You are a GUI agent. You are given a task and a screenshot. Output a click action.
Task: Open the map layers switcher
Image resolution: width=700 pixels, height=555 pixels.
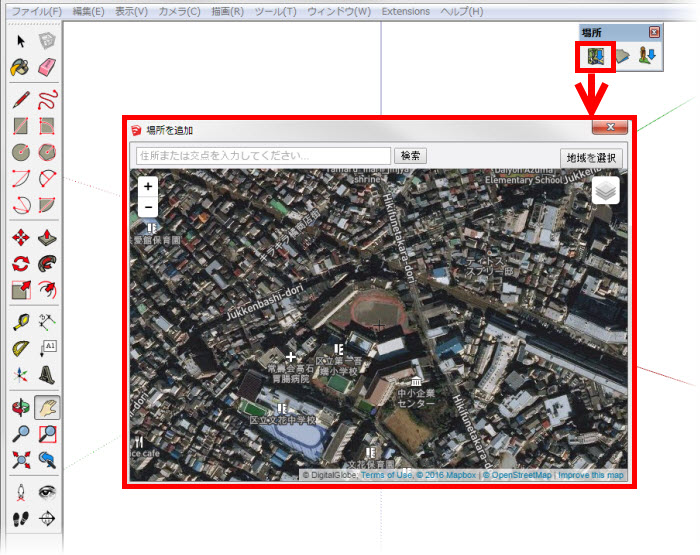(606, 190)
